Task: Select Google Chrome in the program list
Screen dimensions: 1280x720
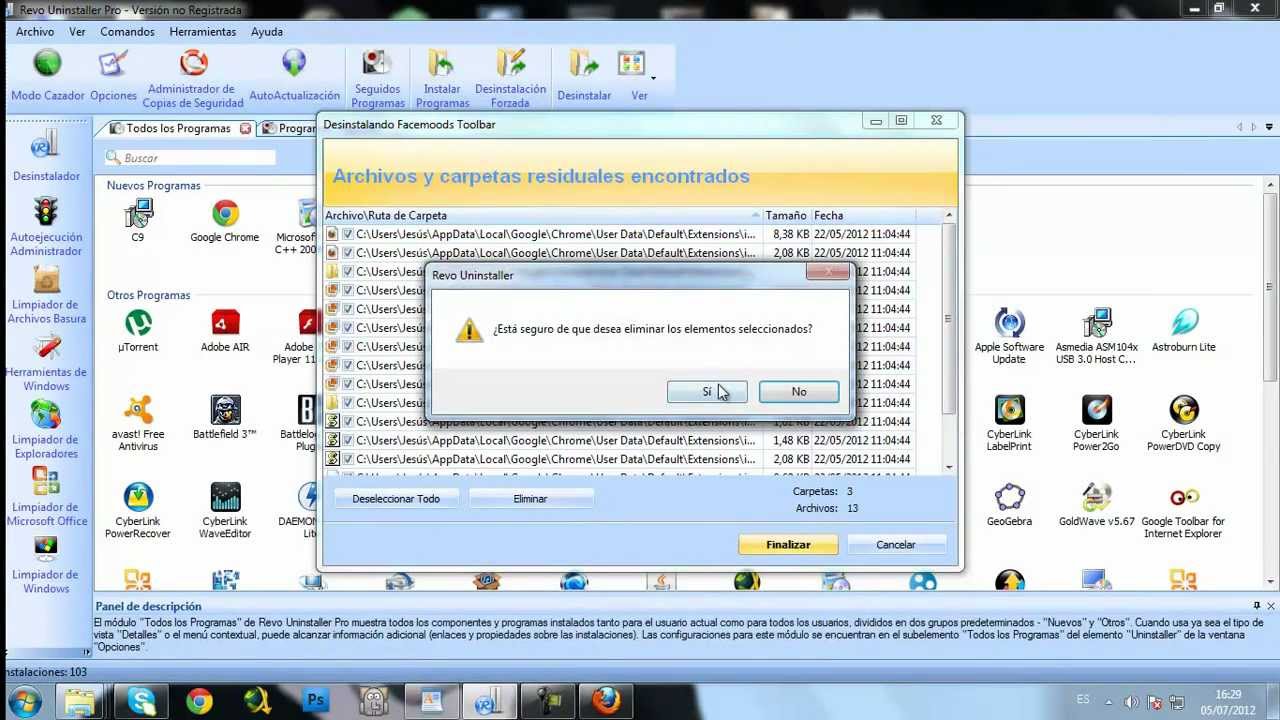Action: [225, 220]
